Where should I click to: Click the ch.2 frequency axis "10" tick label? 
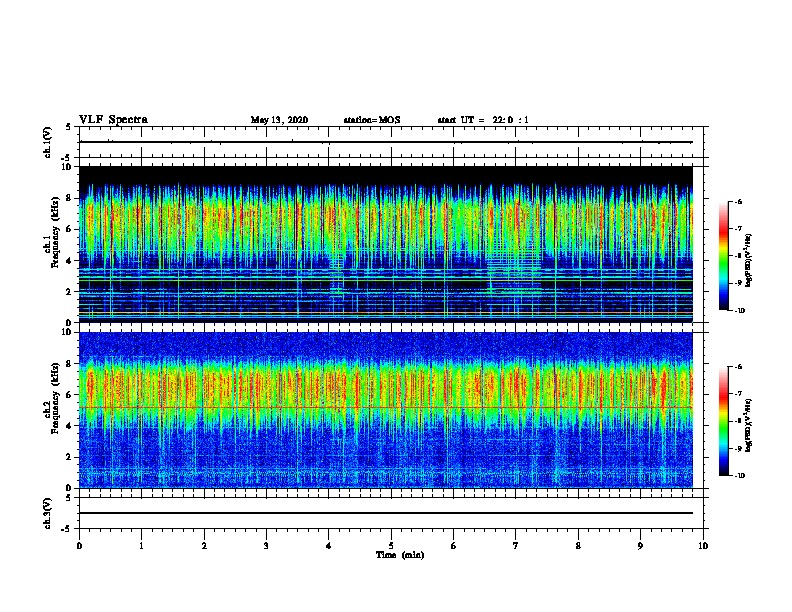point(67,332)
